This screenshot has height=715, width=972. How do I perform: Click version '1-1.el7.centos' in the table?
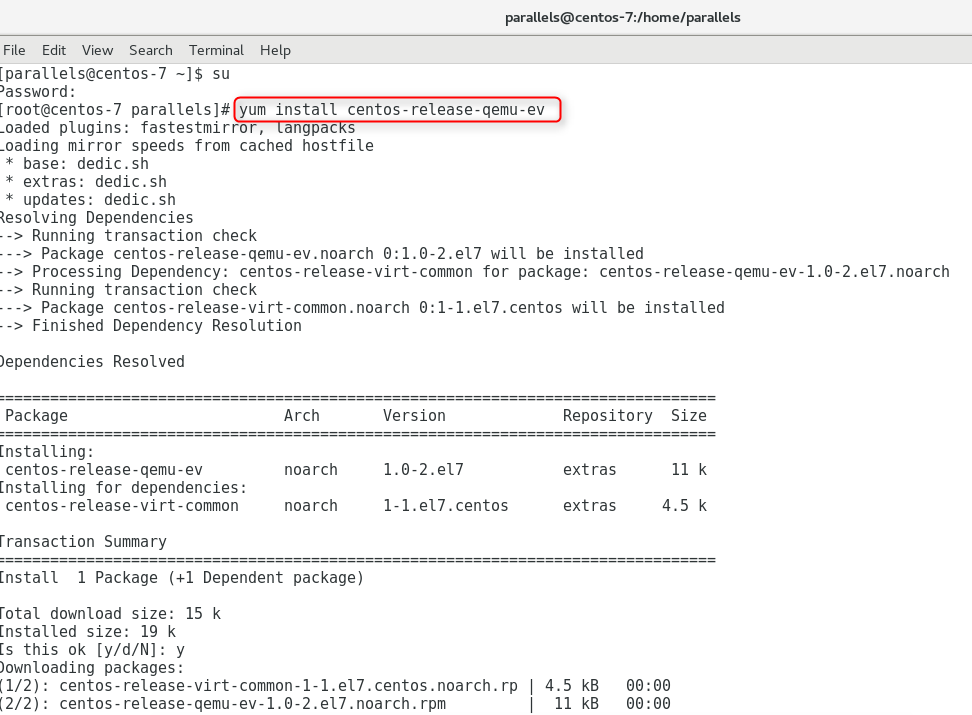point(446,505)
